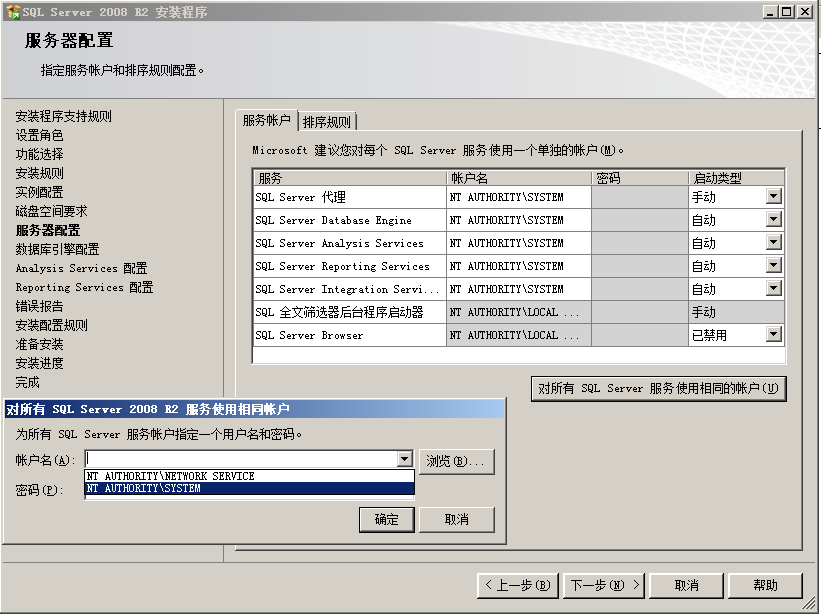The height and width of the screenshot is (614, 821).
Task: Click 安装配置规则 step in sidebar
Action: tap(51, 325)
